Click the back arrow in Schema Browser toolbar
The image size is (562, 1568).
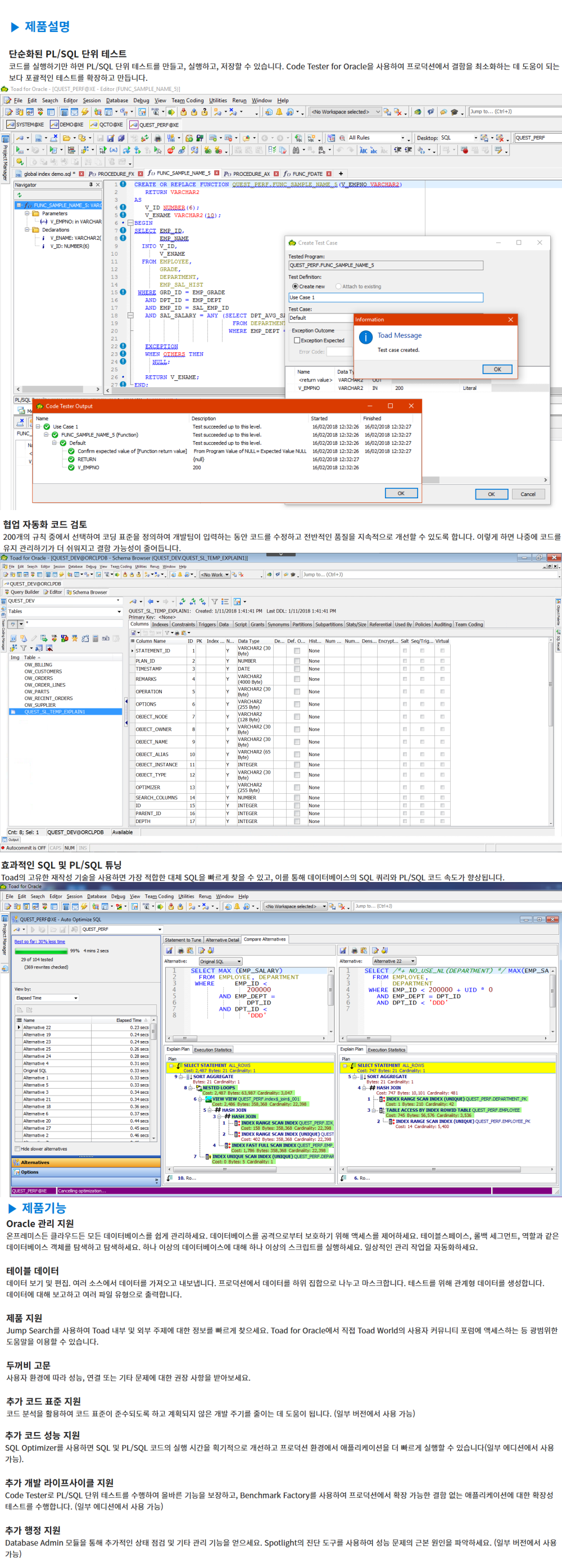click(x=151, y=601)
